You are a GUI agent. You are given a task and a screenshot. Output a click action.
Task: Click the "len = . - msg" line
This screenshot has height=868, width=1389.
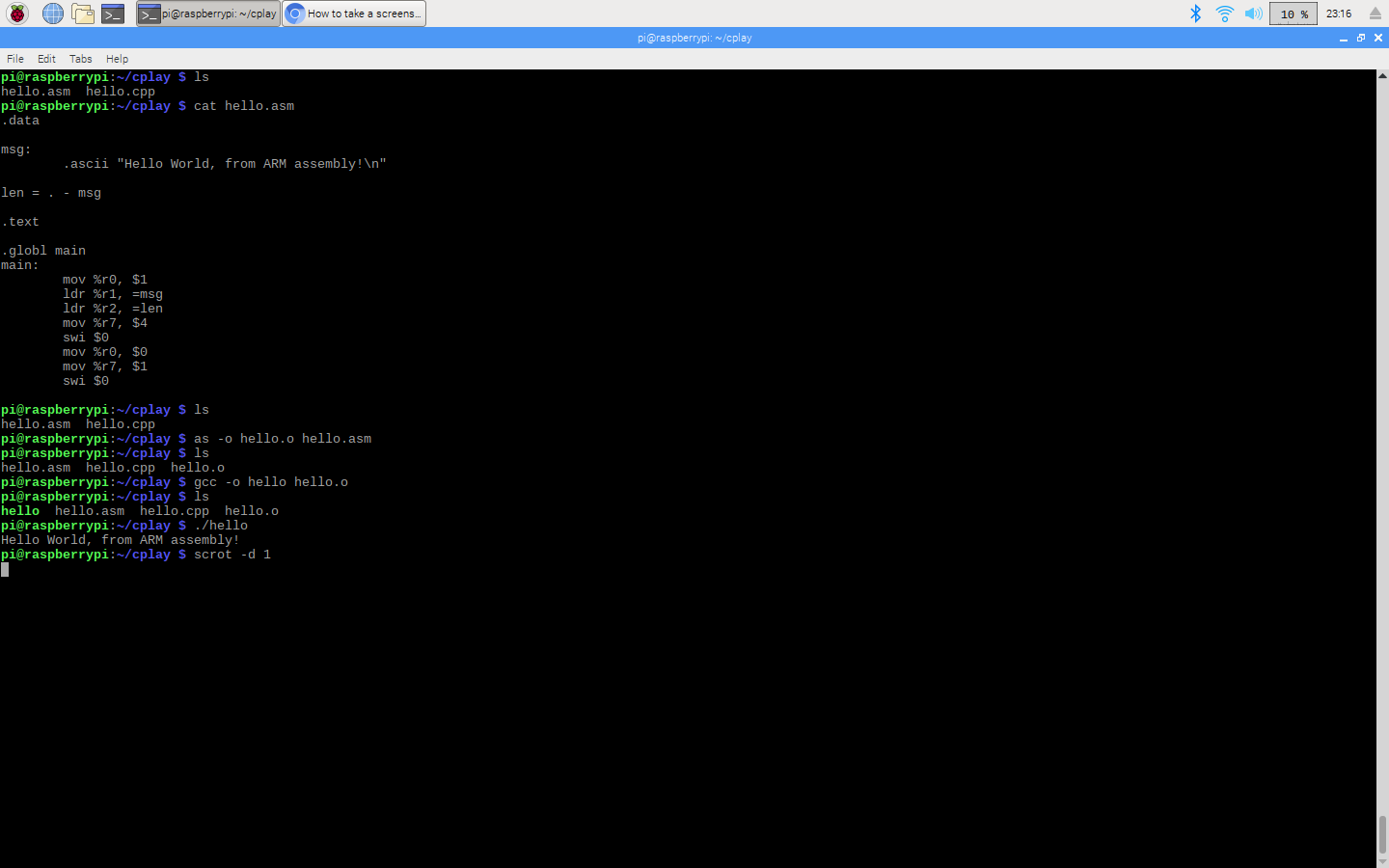click(x=51, y=193)
